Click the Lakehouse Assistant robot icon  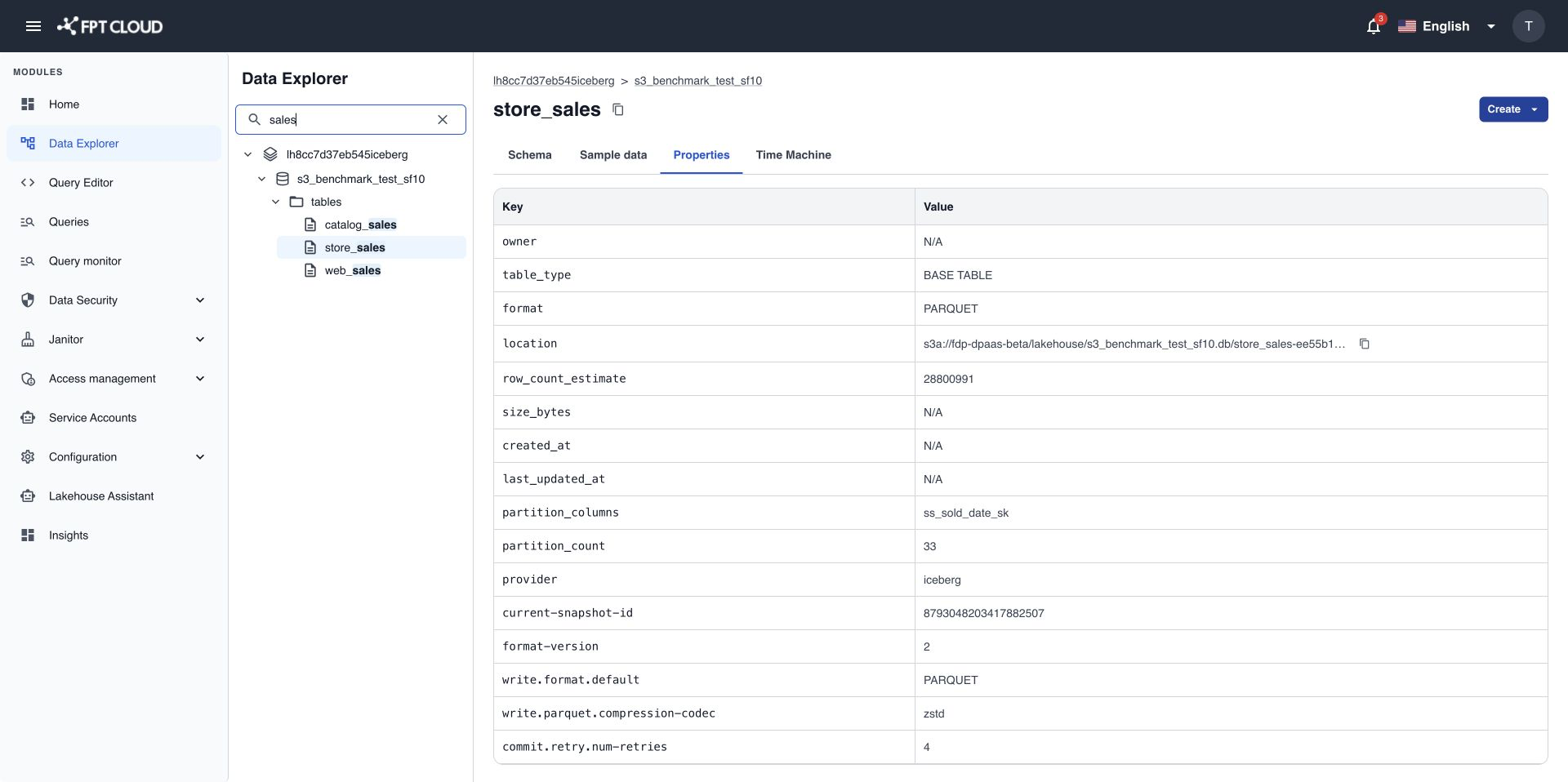pyautogui.click(x=28, y=496)
